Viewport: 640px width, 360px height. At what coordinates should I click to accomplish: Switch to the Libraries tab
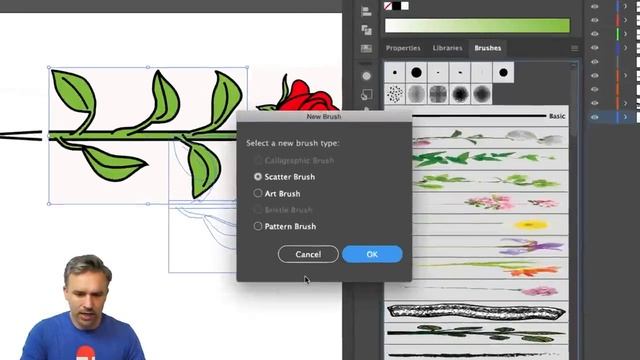[447, 48]
